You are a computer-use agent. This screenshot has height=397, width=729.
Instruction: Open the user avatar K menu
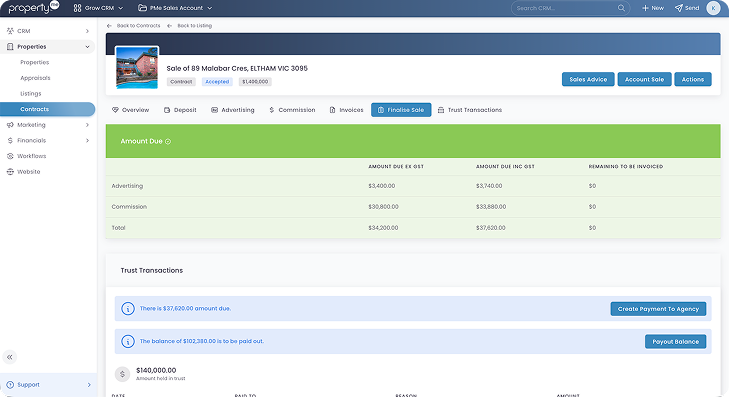pyautogui.click(x=713, y=8)
